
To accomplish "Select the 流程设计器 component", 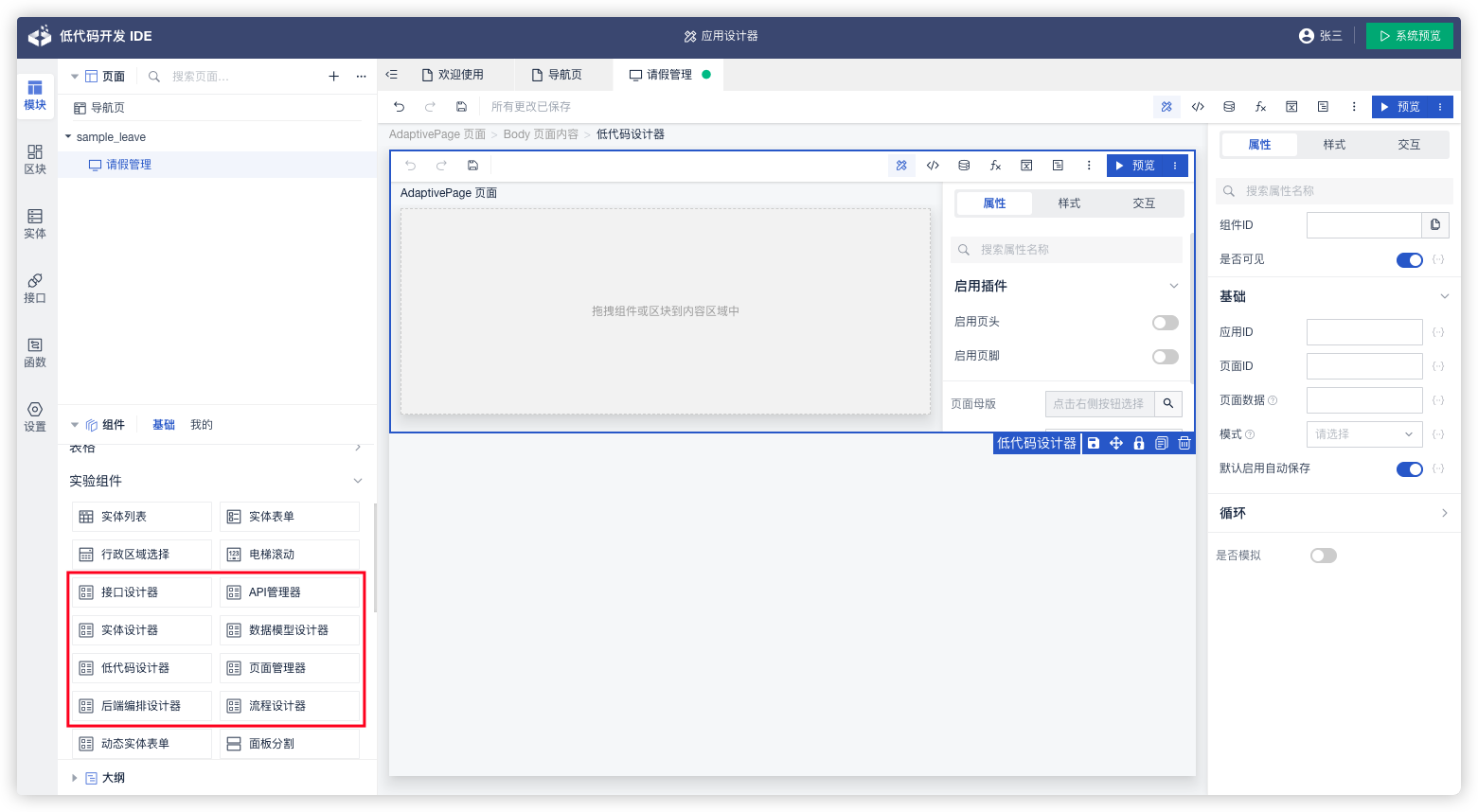I will [x=290, y=706].
